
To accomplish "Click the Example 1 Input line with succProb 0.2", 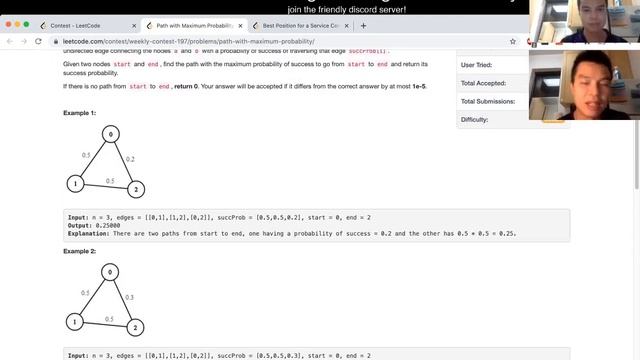I will [219, 218].
